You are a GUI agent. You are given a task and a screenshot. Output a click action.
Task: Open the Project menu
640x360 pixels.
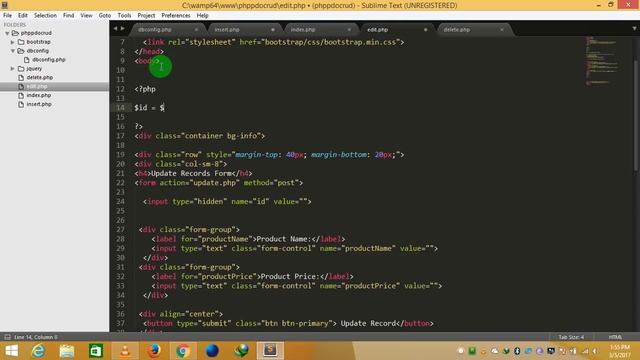[146, 16]
